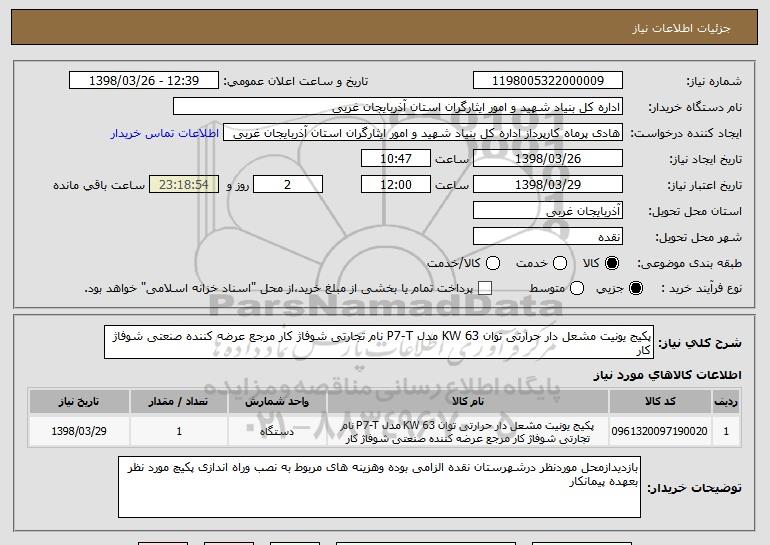Click the quantity cell in row 1
This screenshot has width=770, height=545.
pyautogui.click(x=179, y=431)
